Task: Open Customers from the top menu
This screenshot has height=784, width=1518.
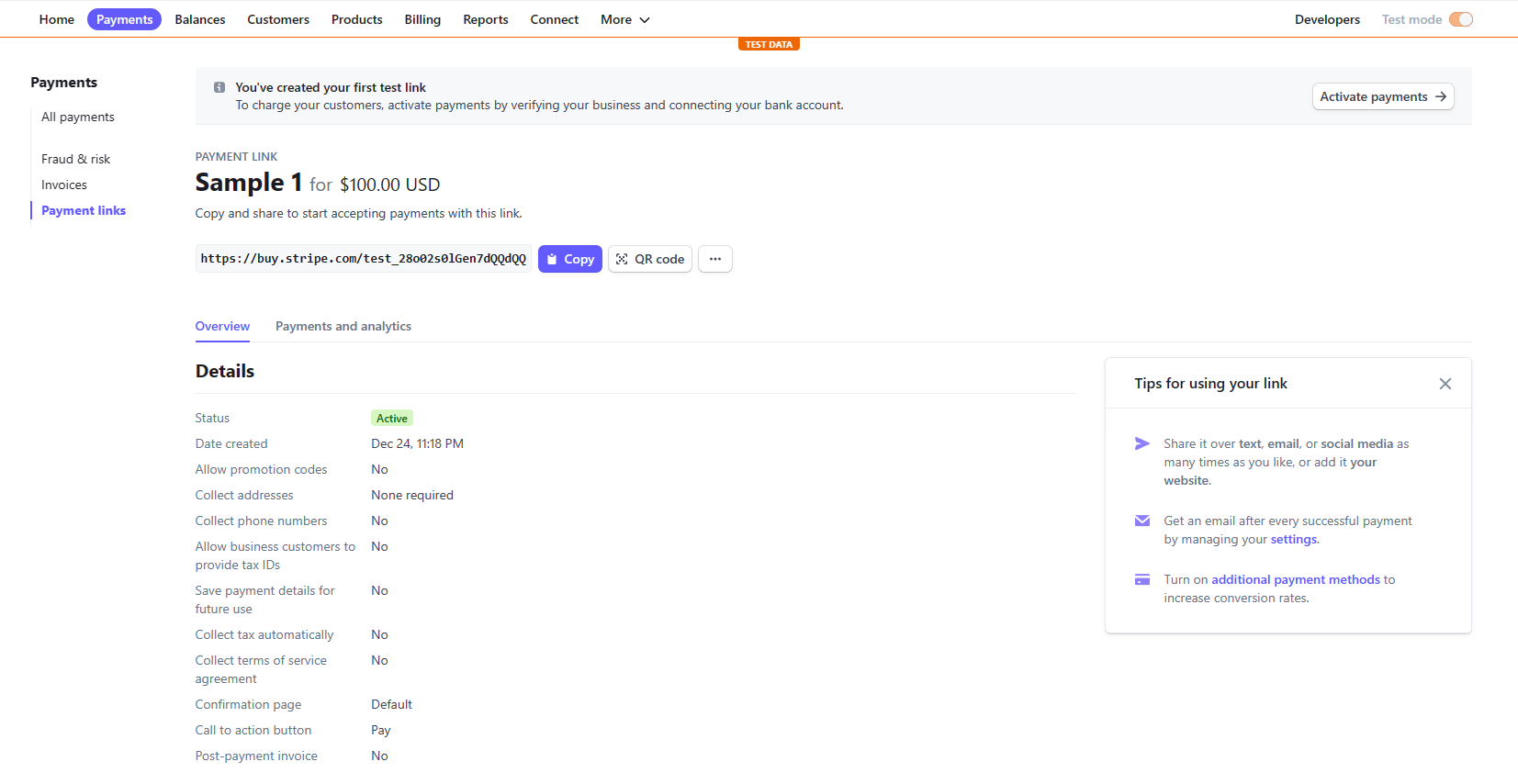Action: [278, 19]
